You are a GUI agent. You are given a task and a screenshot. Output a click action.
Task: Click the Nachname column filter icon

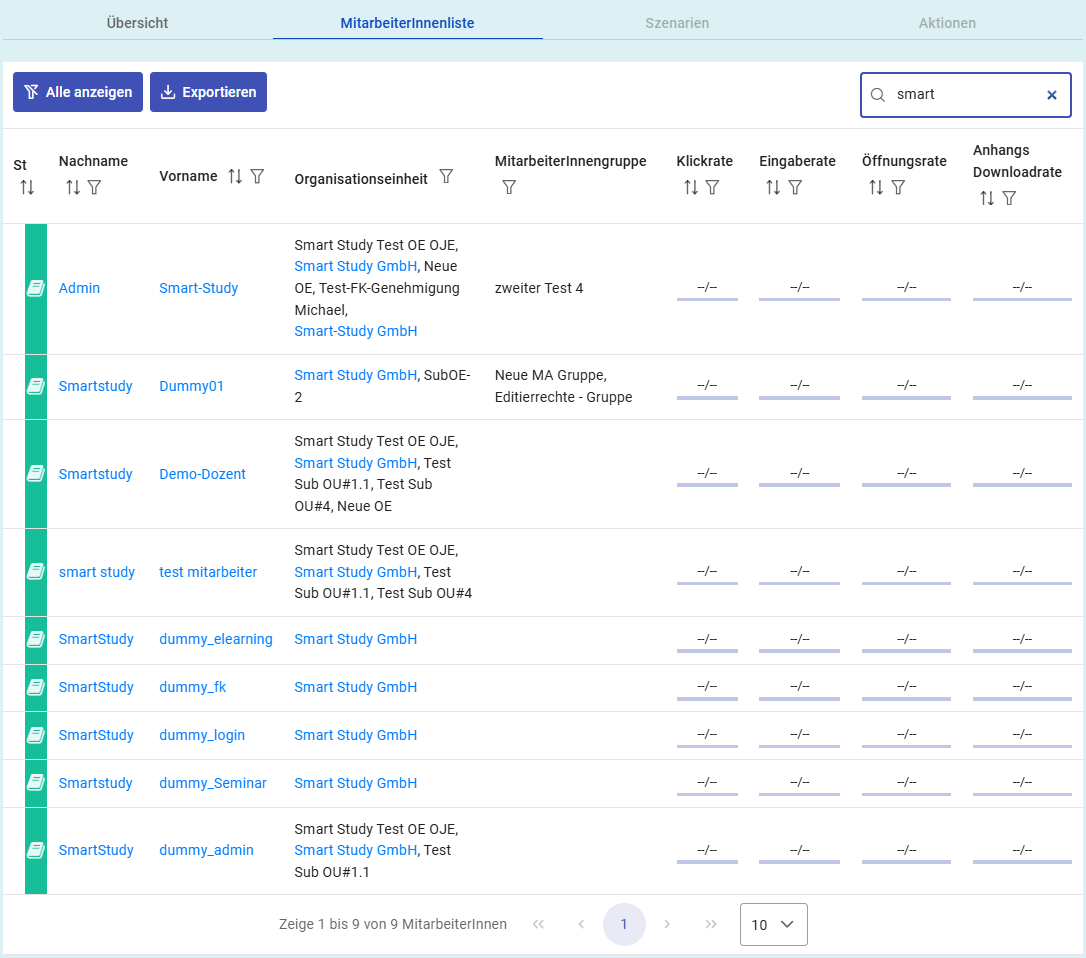pyautogui.click(x=95, y=187)
